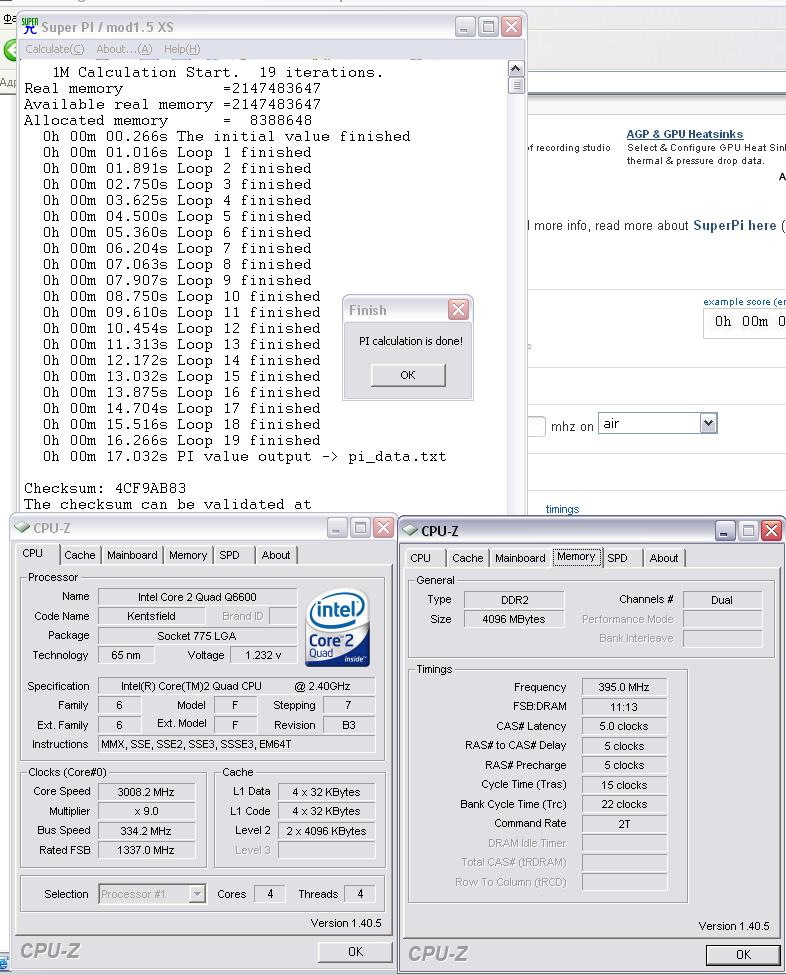786x975 pixels.
Task: Switch to Mainboard tab in right CPU-Z
Action: (520, 558)
